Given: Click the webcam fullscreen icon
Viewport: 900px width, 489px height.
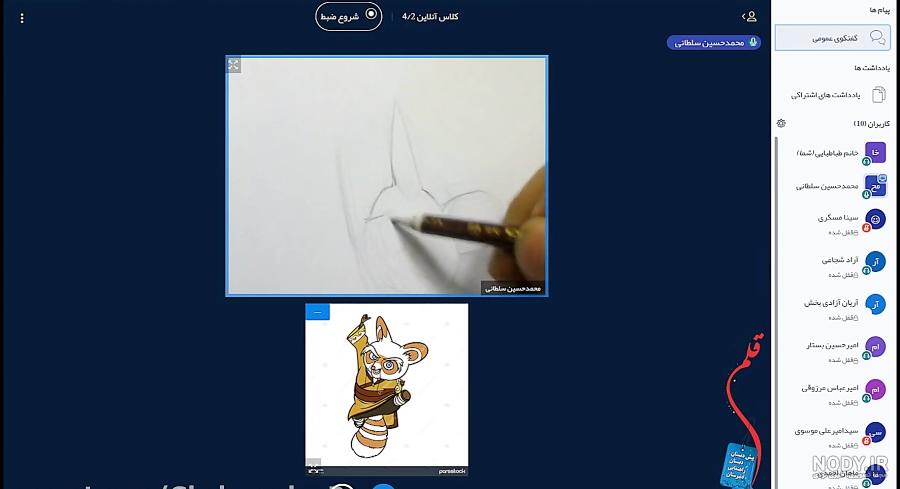Looking at the screenshot, I should point(234,65).
